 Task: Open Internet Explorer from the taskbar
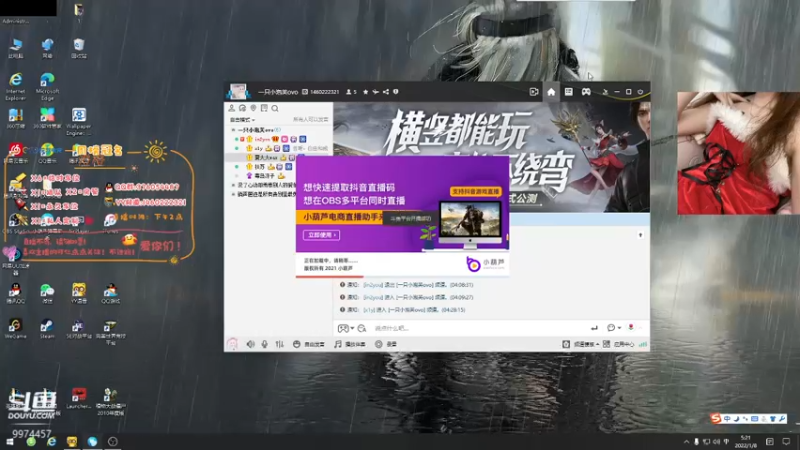pos(52,442)
